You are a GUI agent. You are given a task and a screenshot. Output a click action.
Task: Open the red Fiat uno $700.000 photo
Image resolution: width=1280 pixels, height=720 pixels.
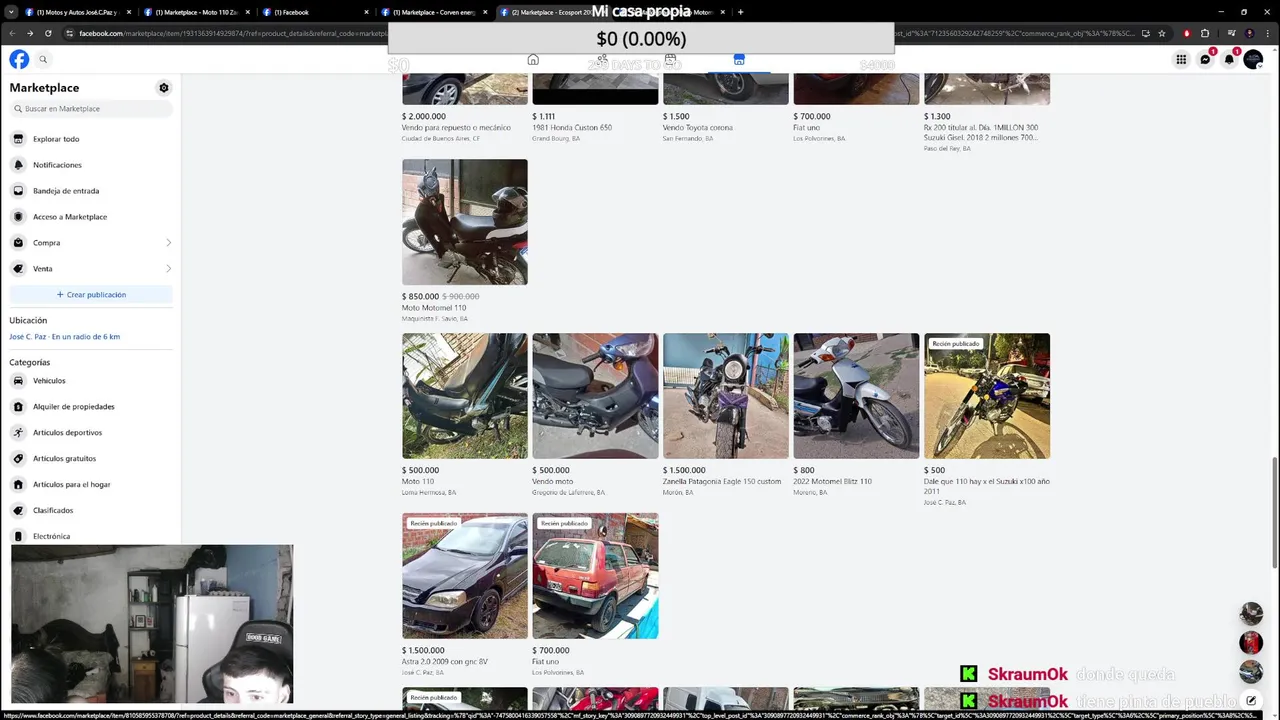[595, 576]
